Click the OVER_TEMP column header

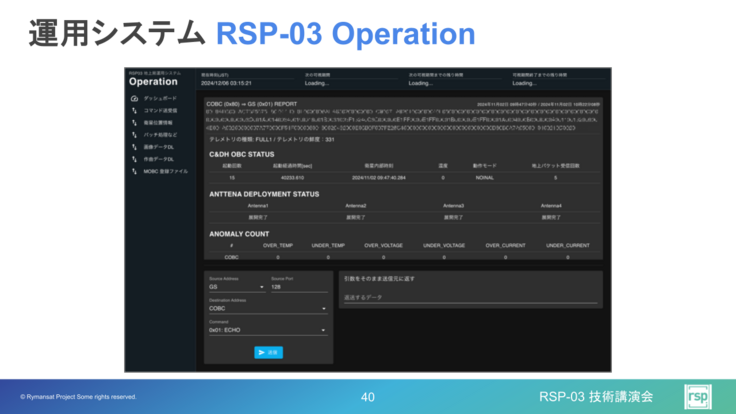click(x=276, y=244)
